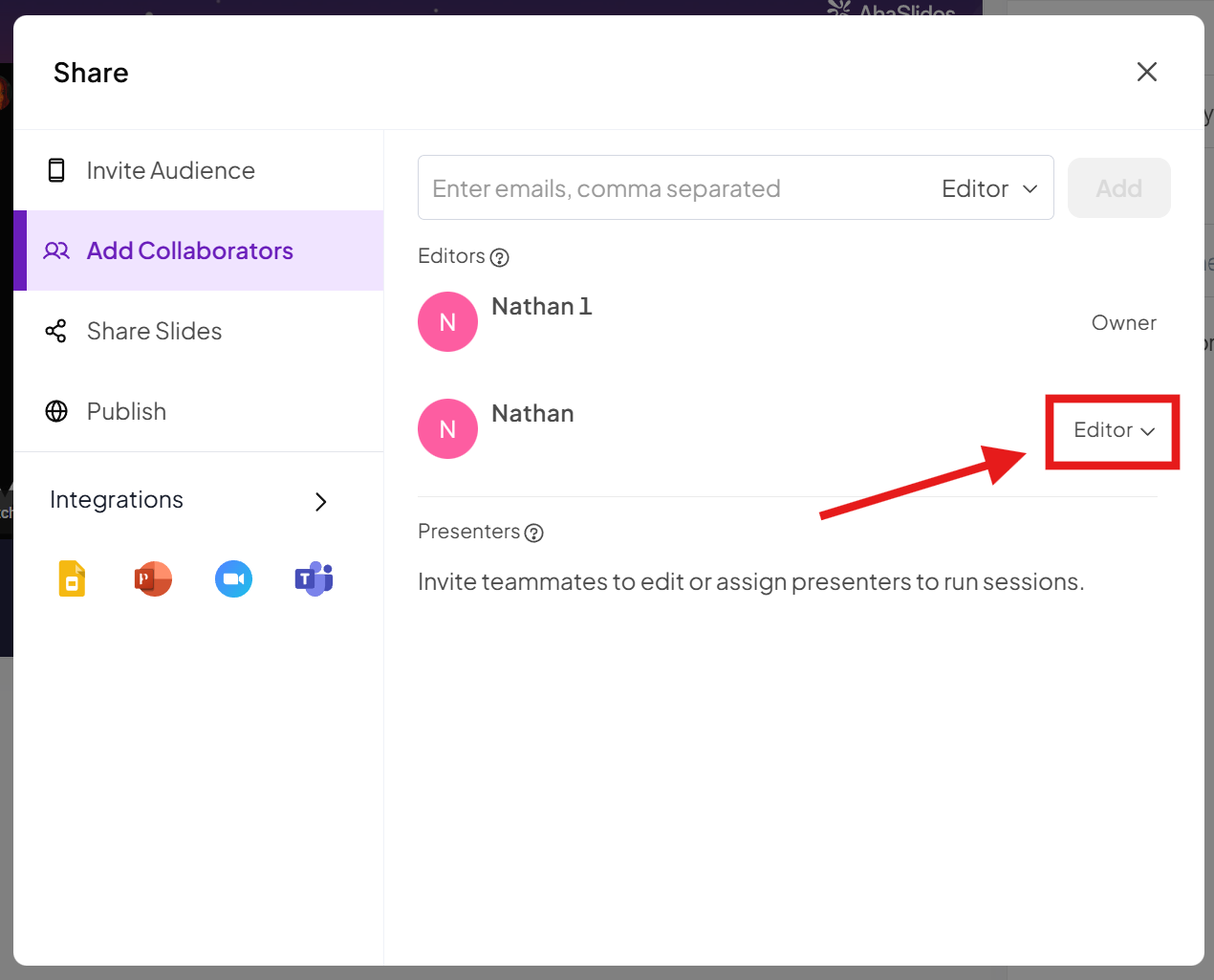Select the Zoom integration icon
This screenshot has height=980, width=1214.
(x=233, y=578)
